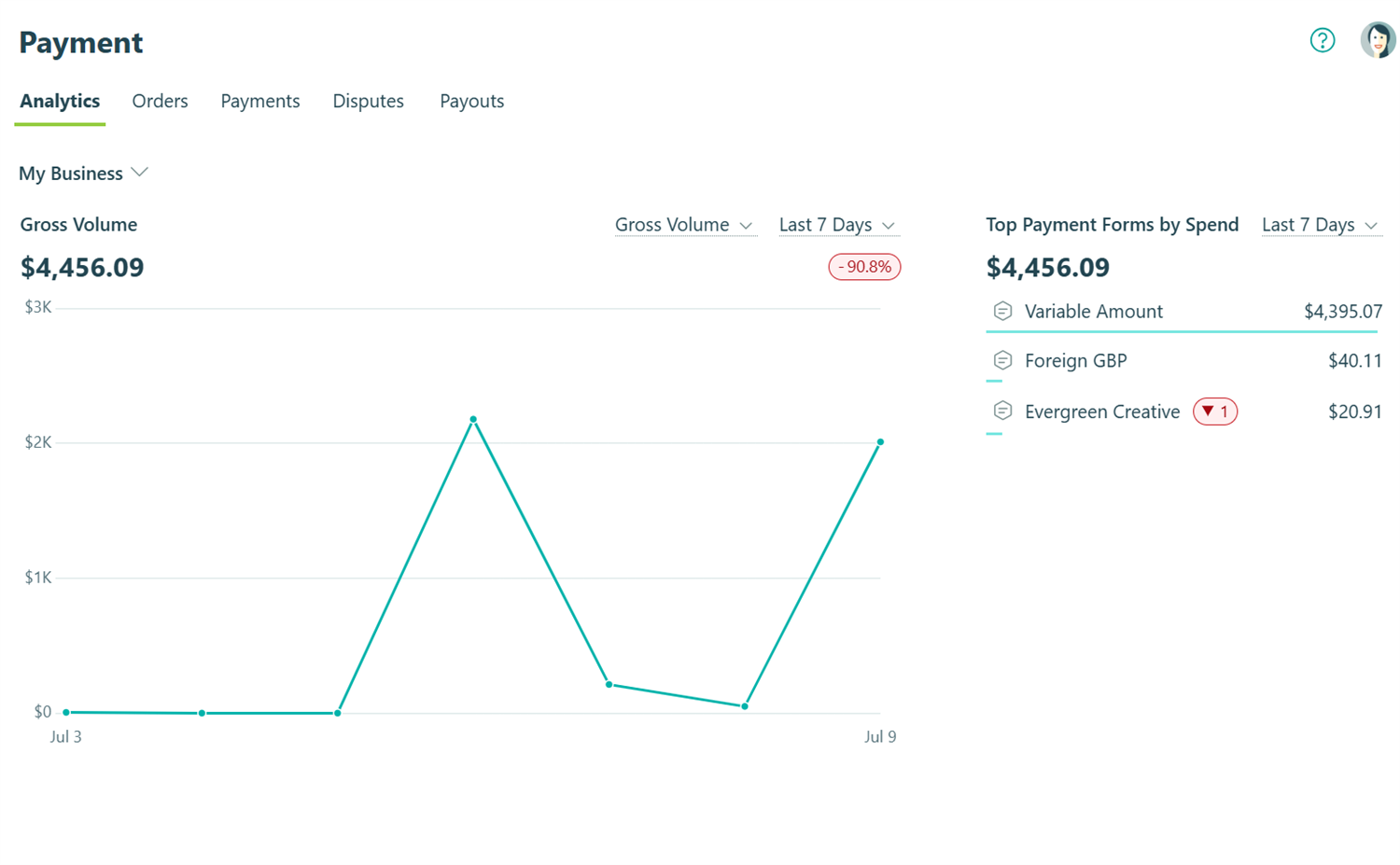This screenshot has width=1400, height=865.
Task: Select the Jul 9 data point
Action: pos(880,442)
